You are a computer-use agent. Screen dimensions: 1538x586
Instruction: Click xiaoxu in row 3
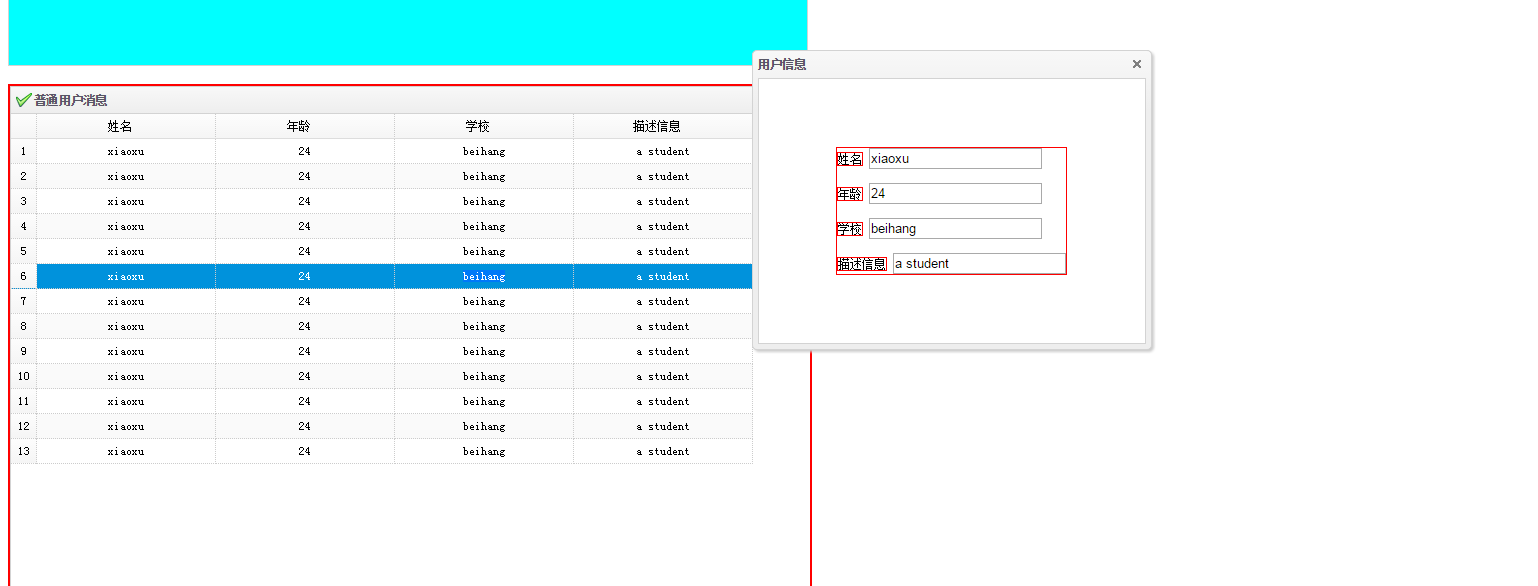(126, 201)
